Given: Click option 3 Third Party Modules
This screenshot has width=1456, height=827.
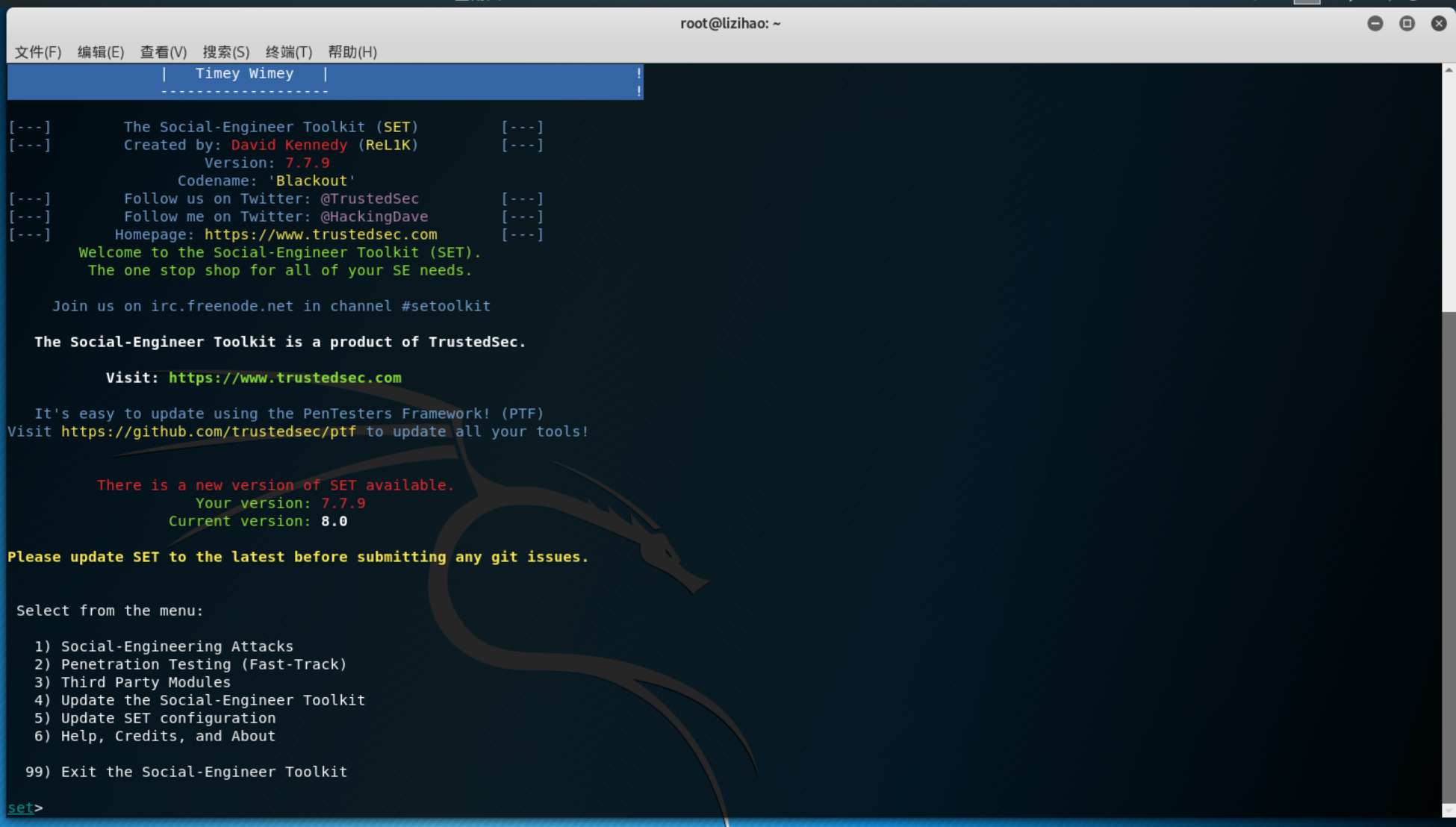Looking at the screenshot, I should [x=133, y=682].
